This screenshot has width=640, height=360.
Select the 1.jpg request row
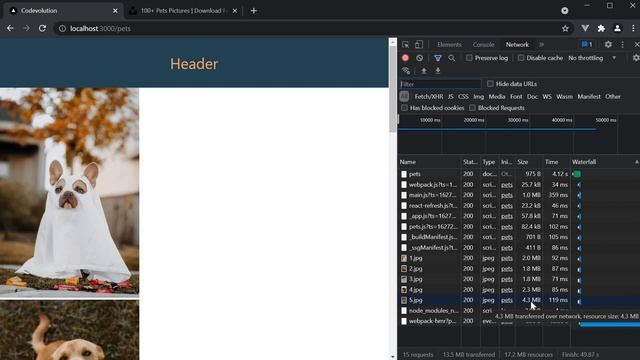tap(519, 258)
